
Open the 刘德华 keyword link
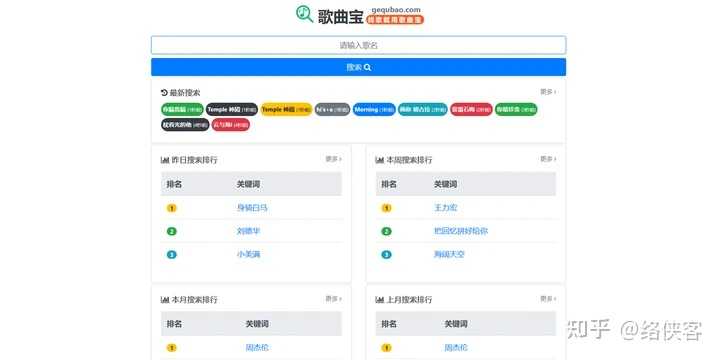point(248,231)
